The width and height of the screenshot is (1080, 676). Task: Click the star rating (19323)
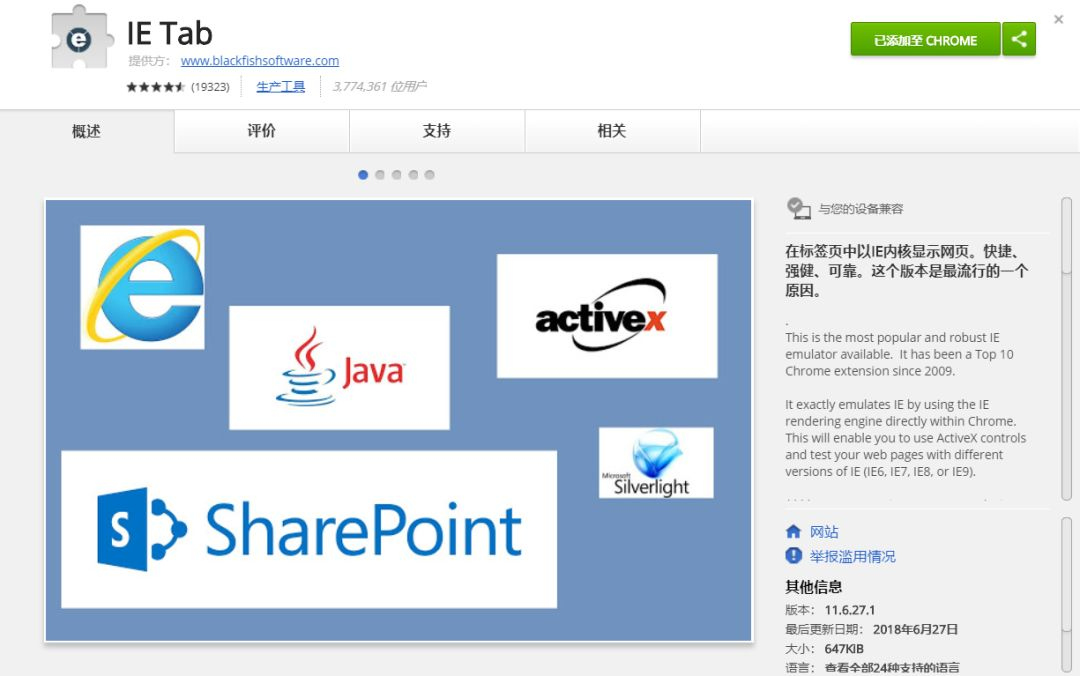coord(178,87)
